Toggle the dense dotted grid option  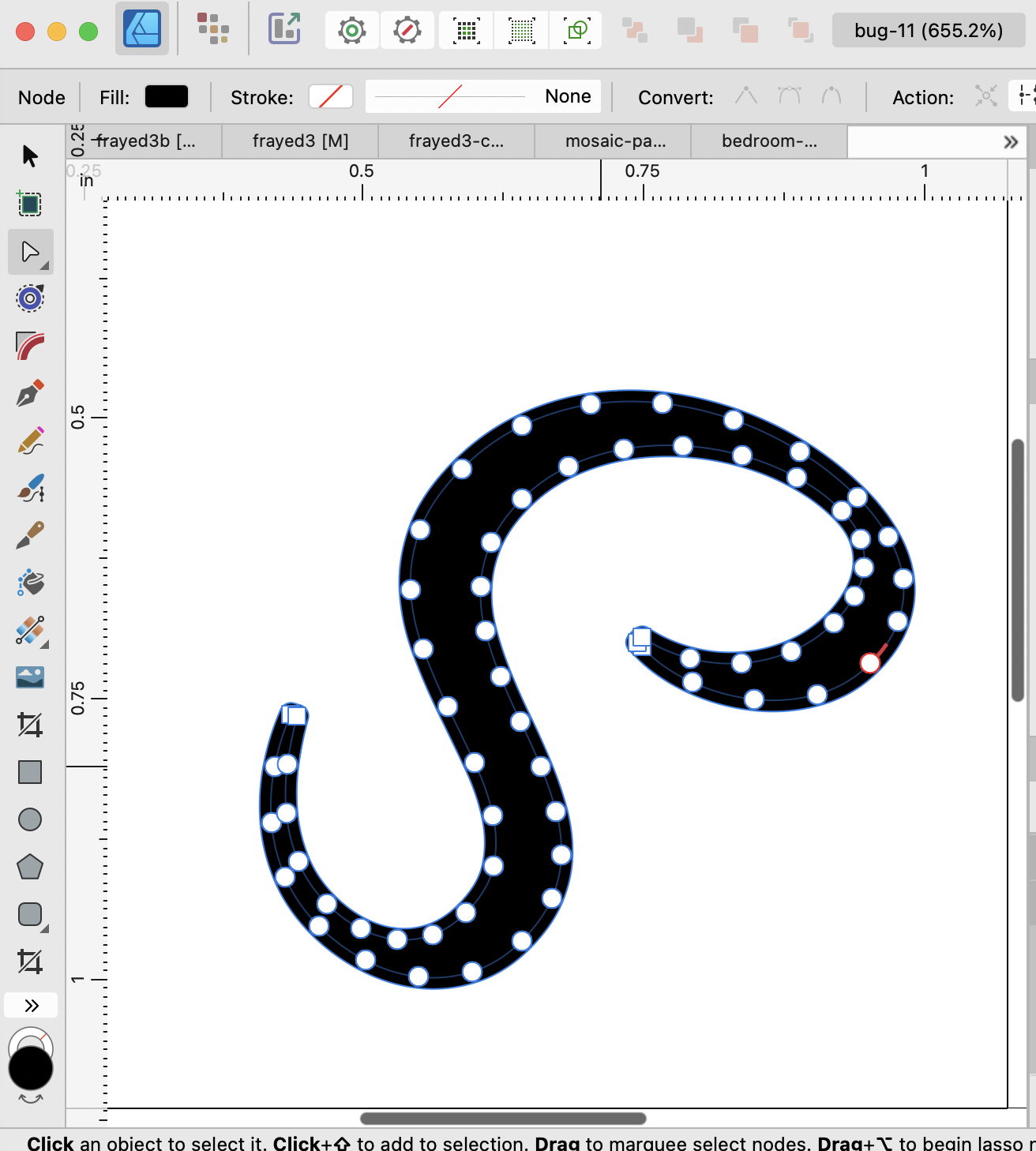click(522, 31)
